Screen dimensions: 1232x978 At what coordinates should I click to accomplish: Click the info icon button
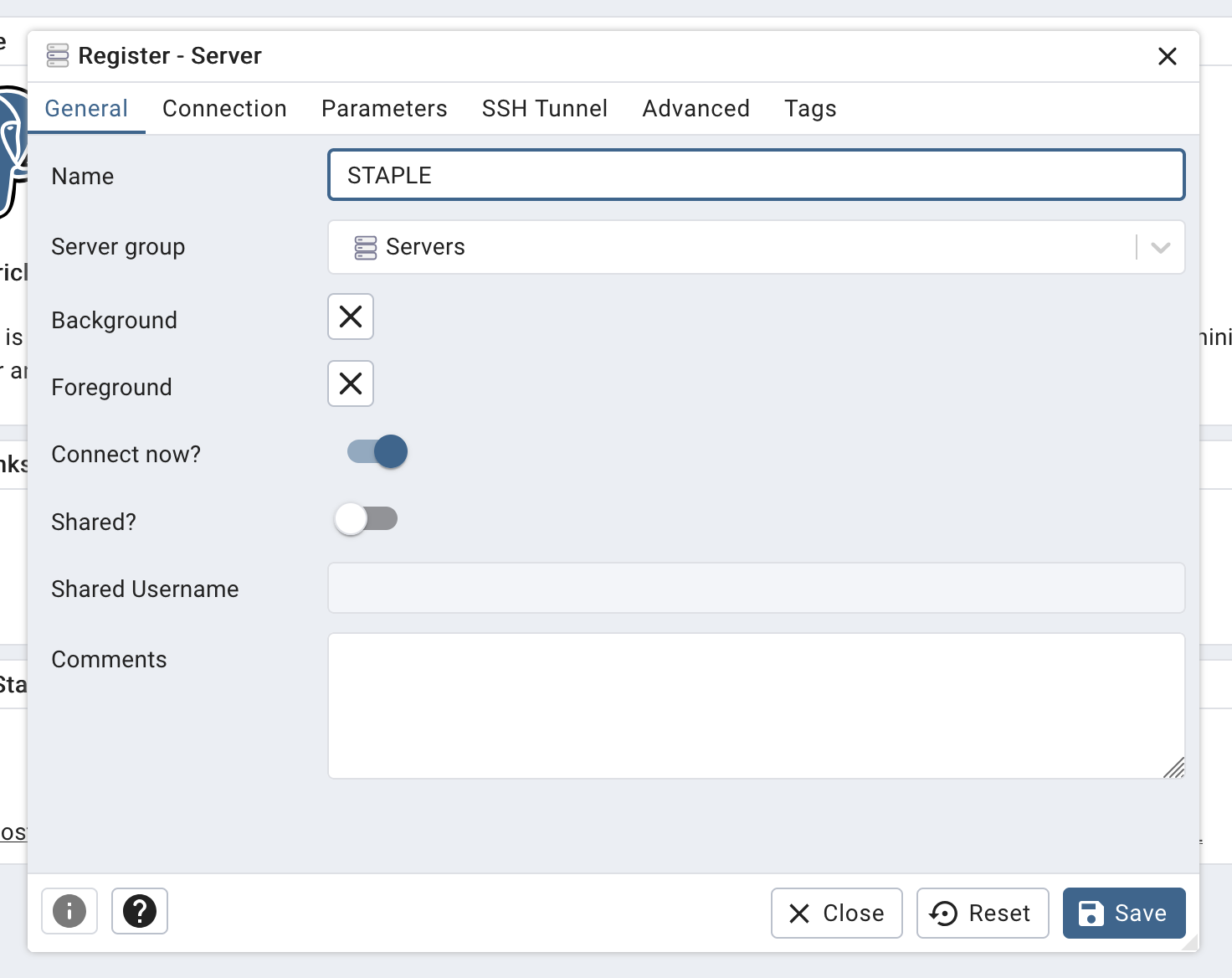(x=69, y=911)
